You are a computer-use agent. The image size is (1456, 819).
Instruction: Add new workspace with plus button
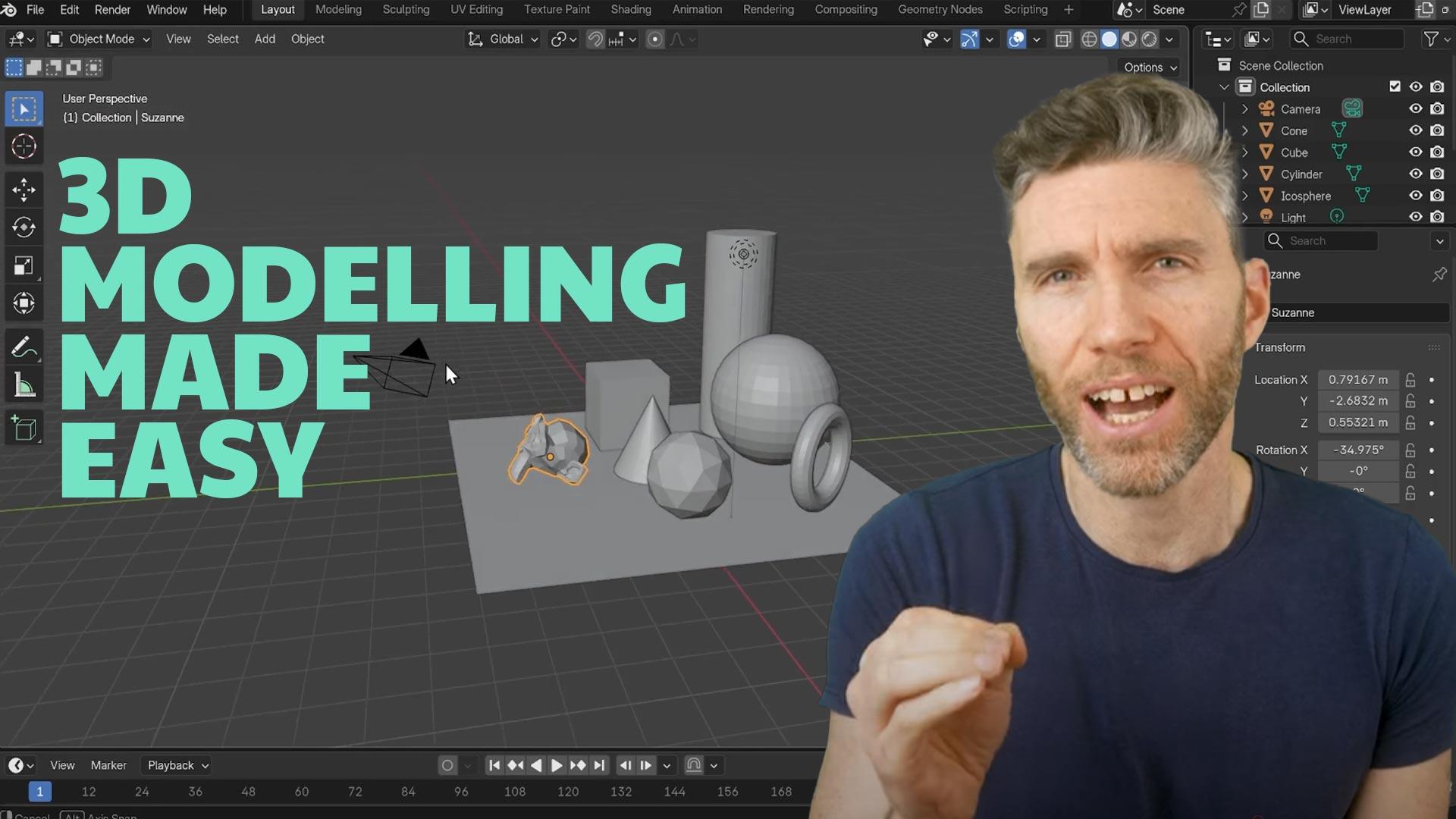pos(1068,10)
